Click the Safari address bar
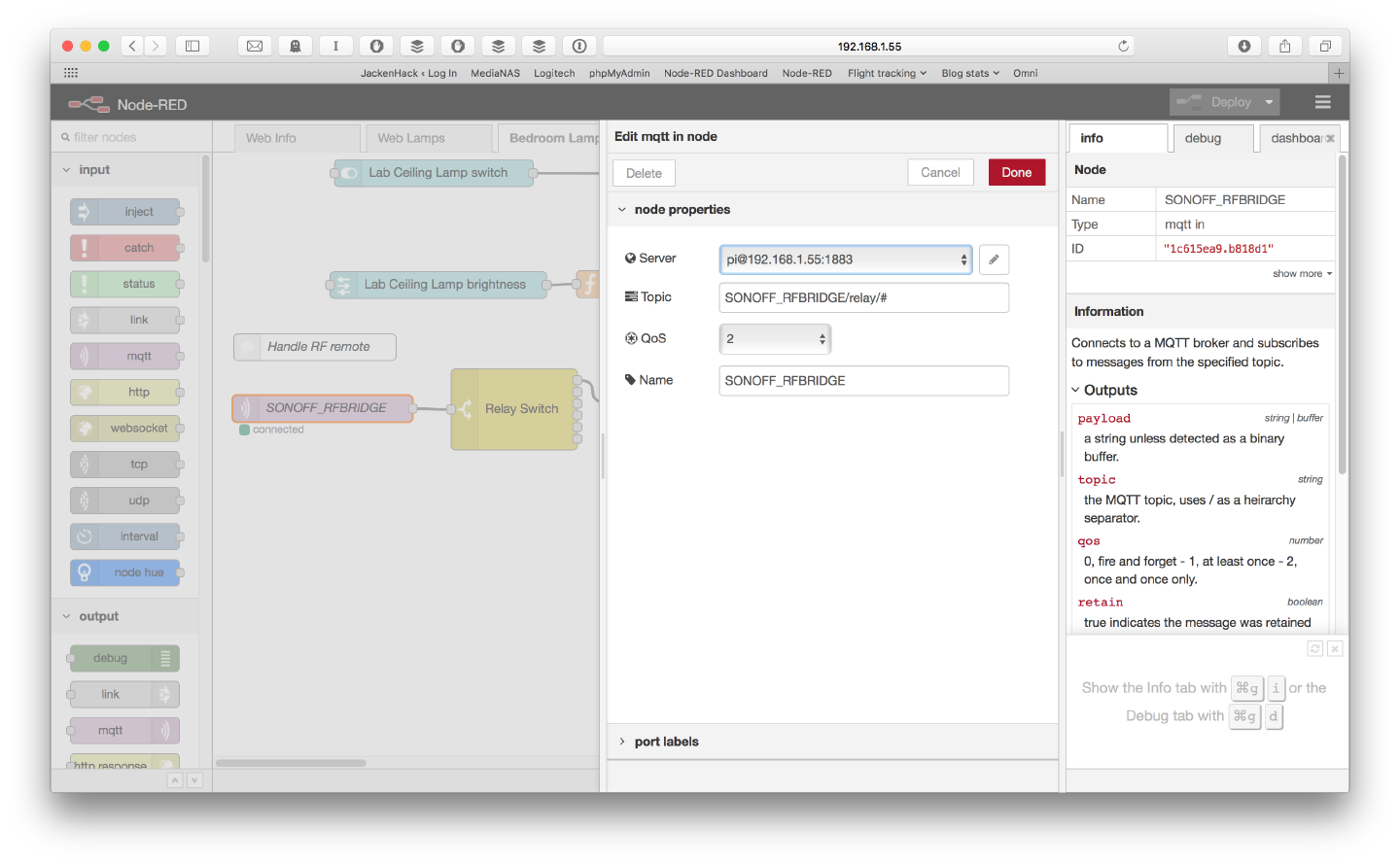 point(869,46)
